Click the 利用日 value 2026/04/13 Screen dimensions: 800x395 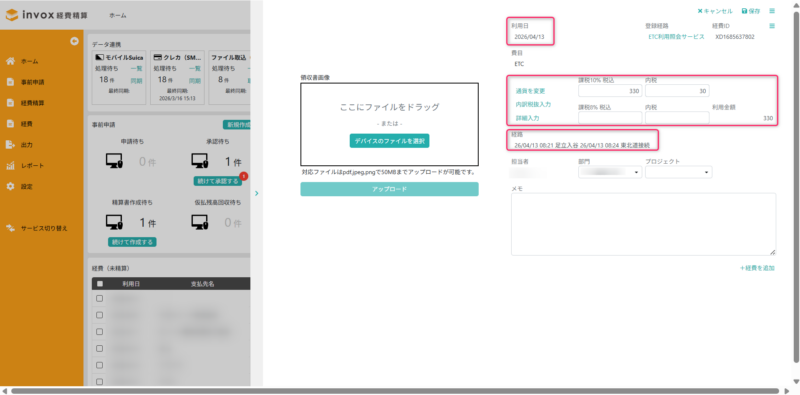coord(530,37)
